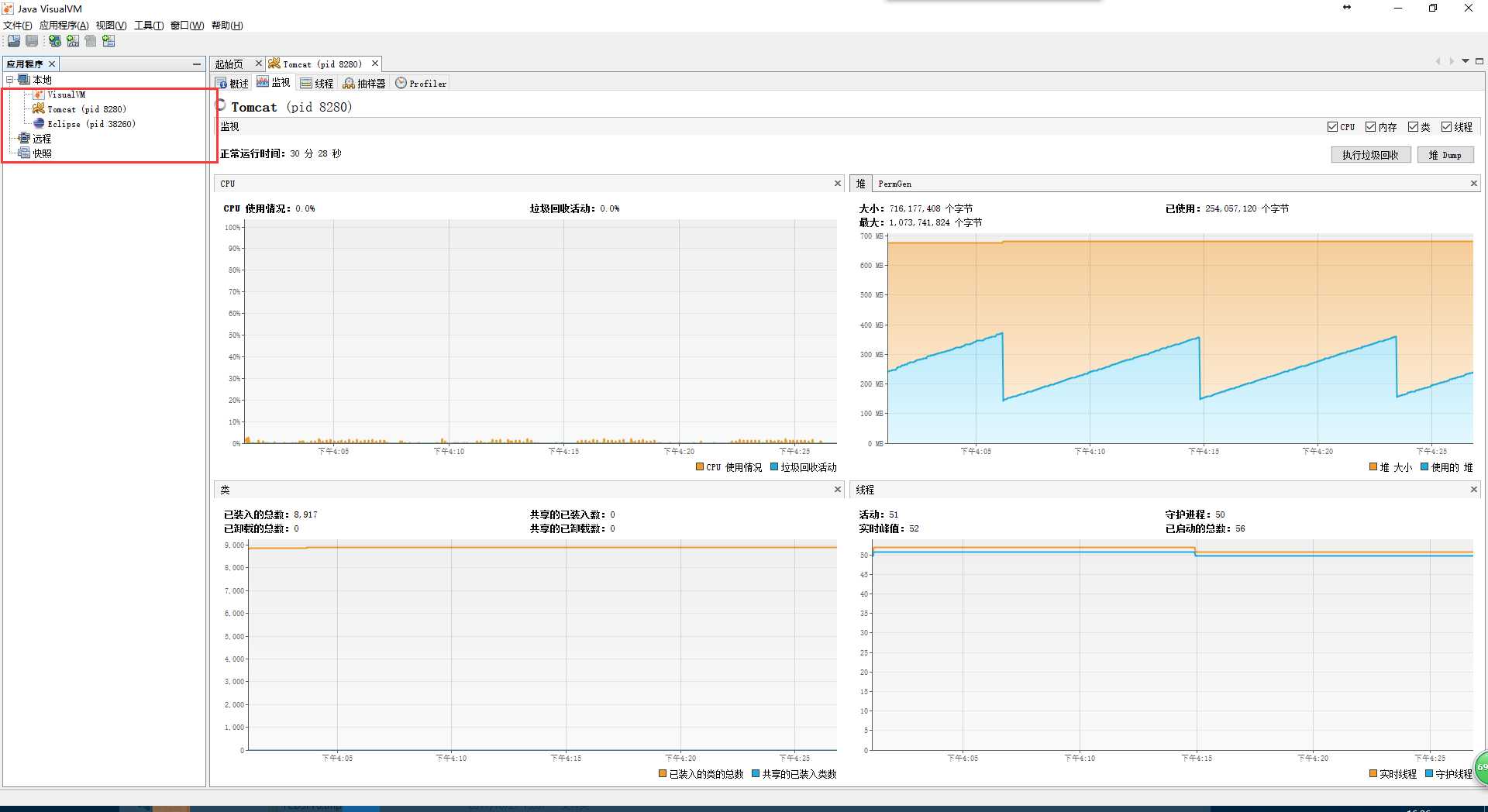Click the 堆 大小 orange legend swatch

(1373, 467)
